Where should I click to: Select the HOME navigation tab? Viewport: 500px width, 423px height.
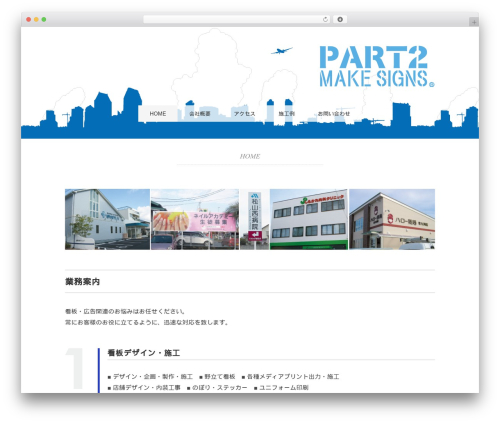[x=158, y=114]
